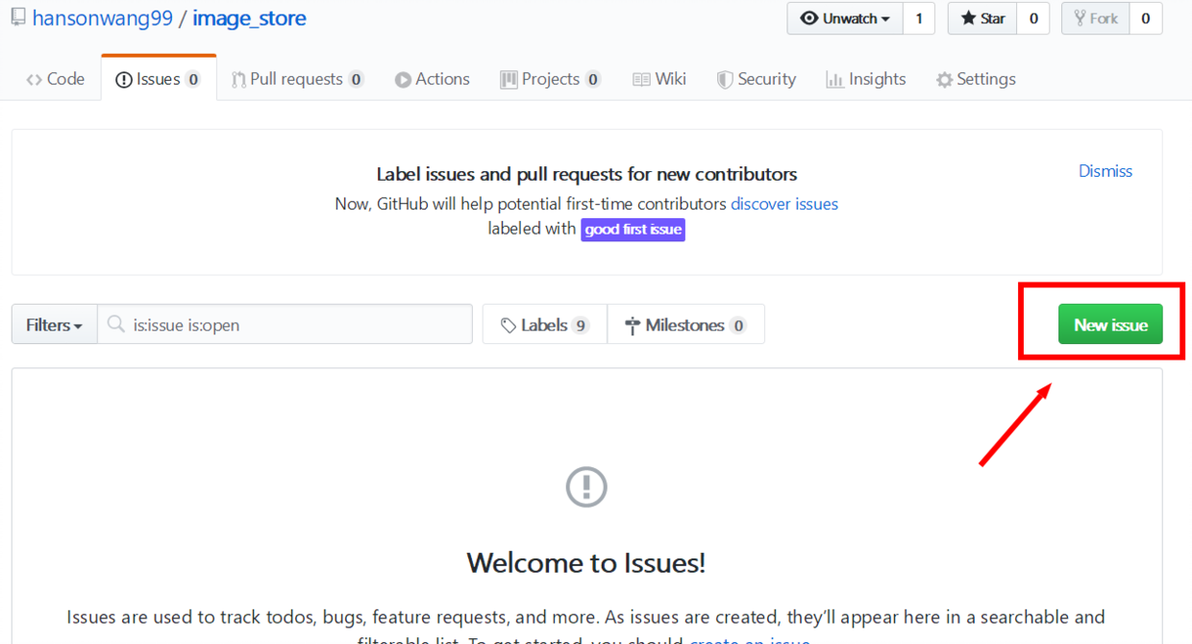Open the Code tab
The height and width of the screenshot is (644, 1192).
click(55, 79)
